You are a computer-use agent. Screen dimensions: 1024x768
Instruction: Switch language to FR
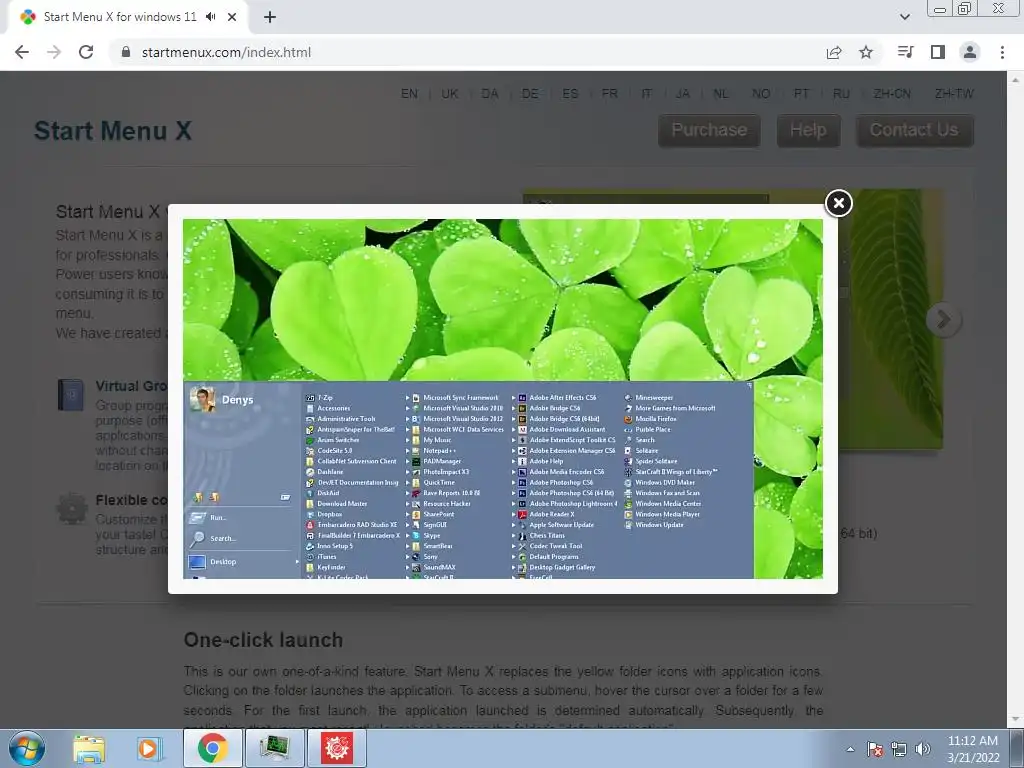pyautogui.click(x=610, y=93)
